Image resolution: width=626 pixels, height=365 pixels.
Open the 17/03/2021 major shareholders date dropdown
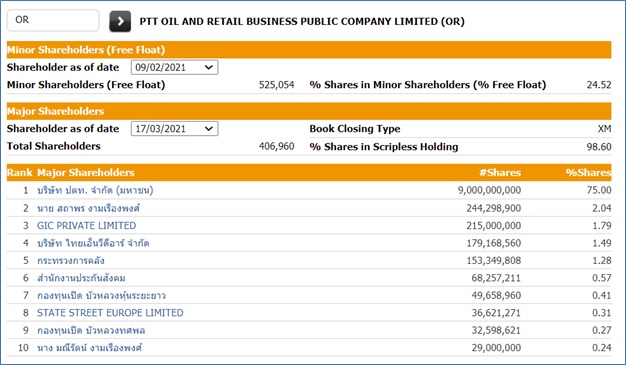174,129
